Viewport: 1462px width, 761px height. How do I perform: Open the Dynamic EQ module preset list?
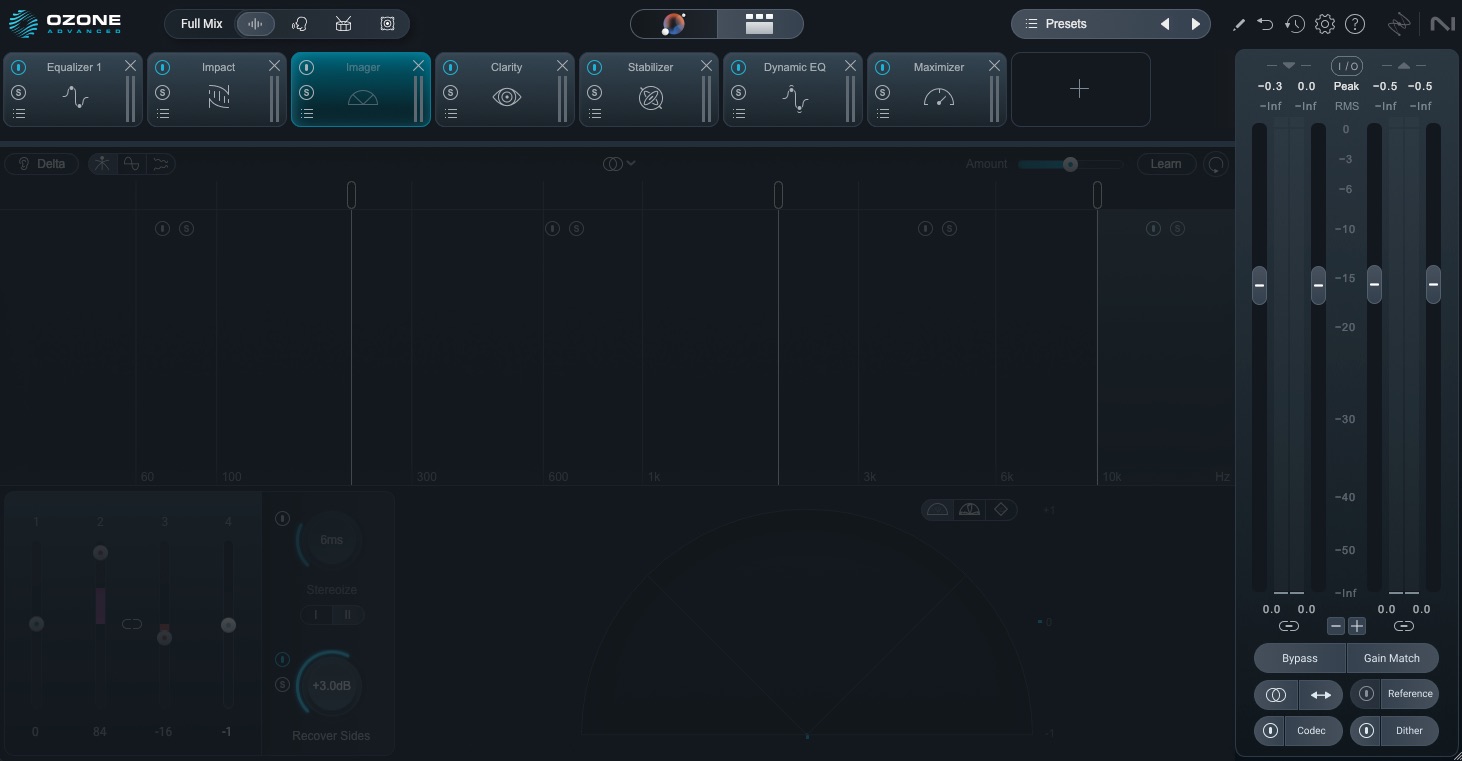point(739,114)
